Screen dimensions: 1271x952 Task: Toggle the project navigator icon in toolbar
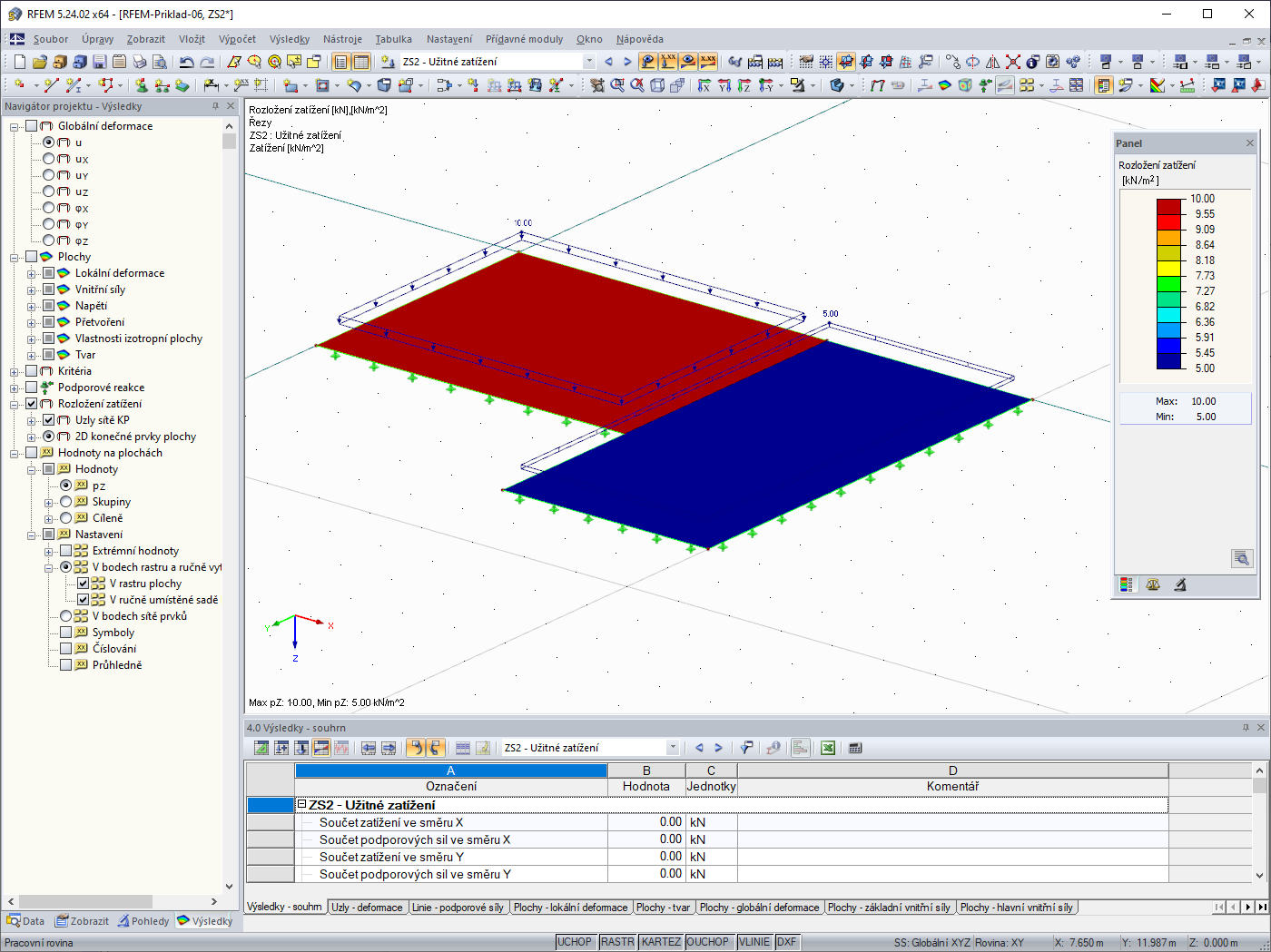click(x=340, y=62)
